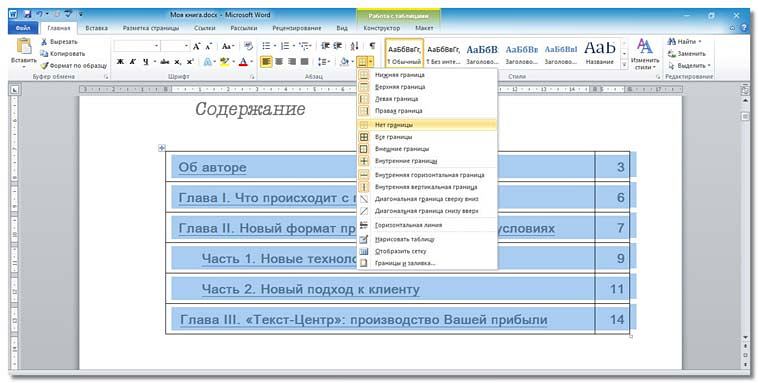This screenshot has height=383, width=758.
Task: Click the tab selector at ruler corner
Action: [14, 89]
